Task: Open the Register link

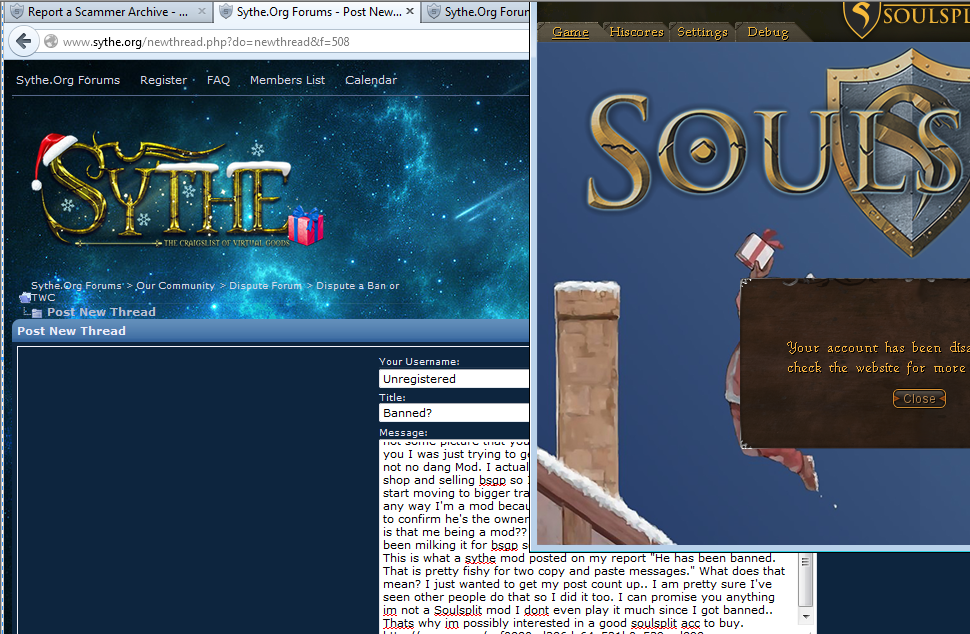Action: tap(163, 80)
